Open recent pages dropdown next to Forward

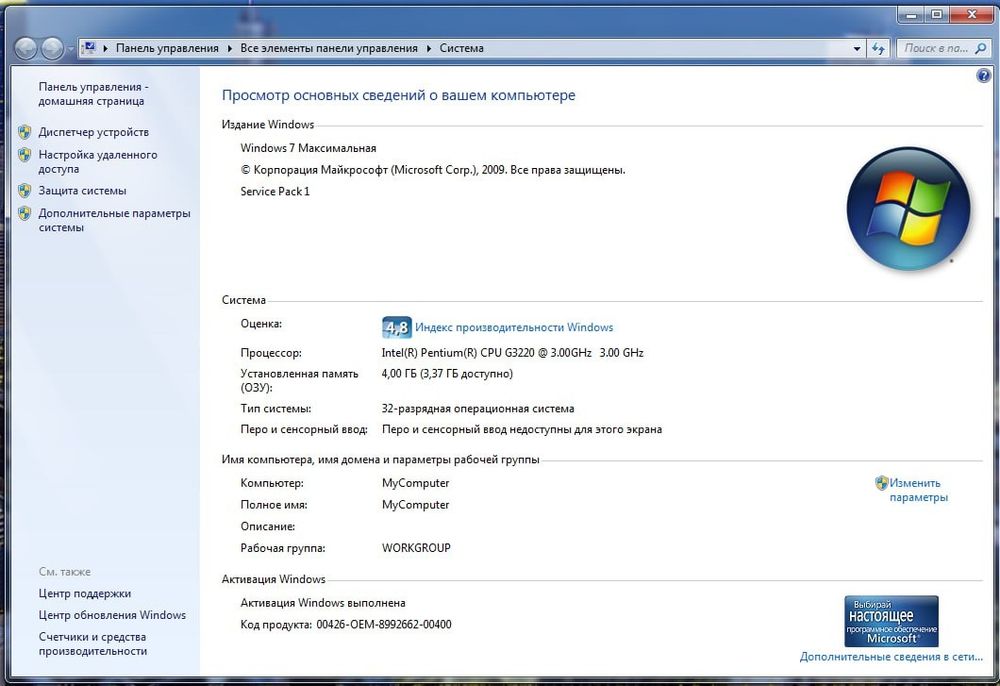click(70, 49)
